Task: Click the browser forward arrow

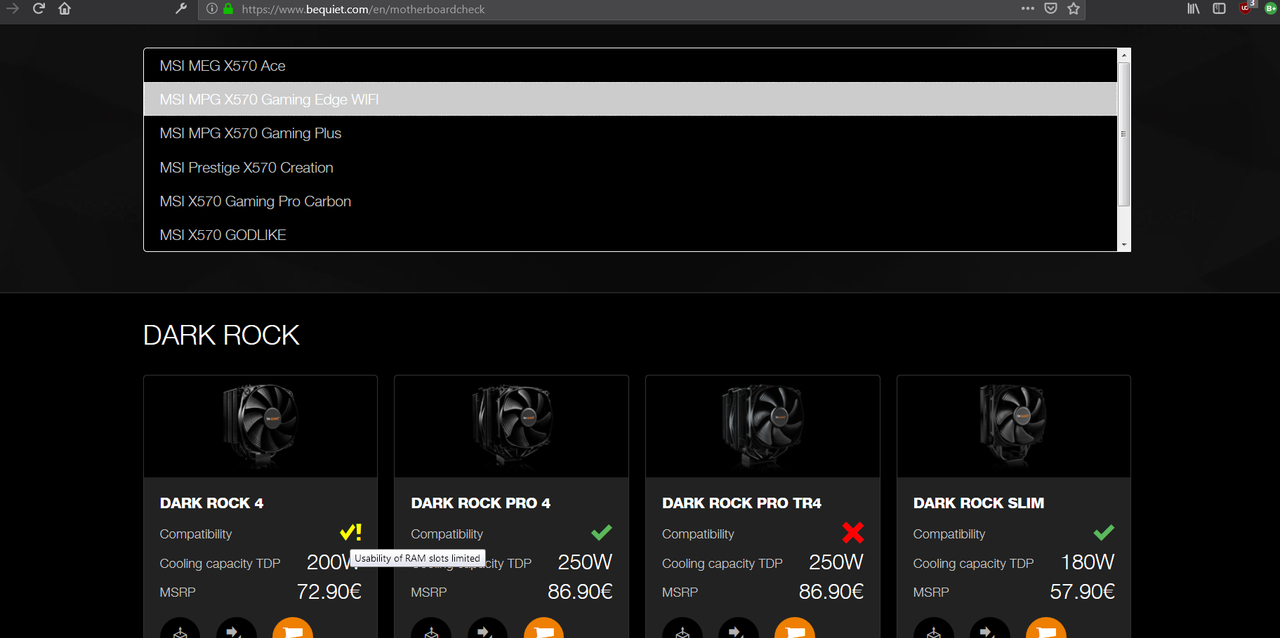Action: tap(13, 8)
